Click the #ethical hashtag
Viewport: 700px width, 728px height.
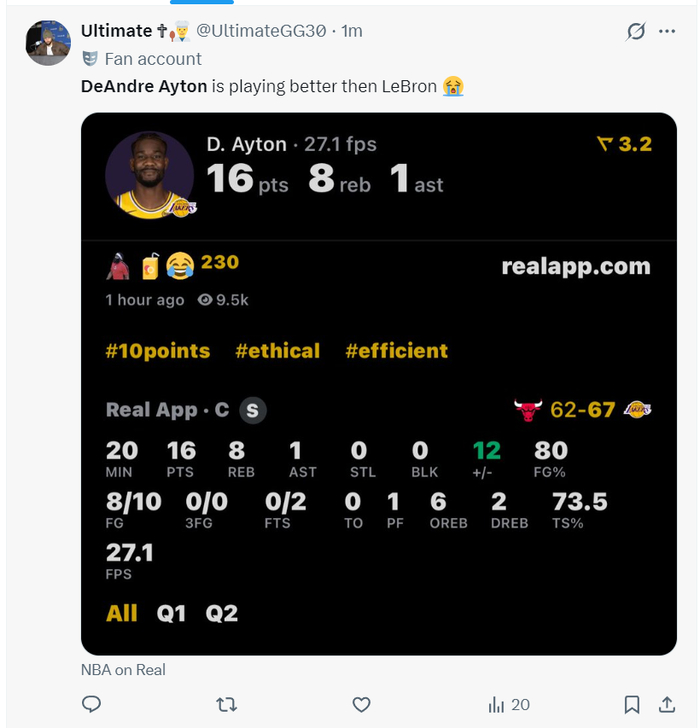pyautogui.click(x=277, y=351)
